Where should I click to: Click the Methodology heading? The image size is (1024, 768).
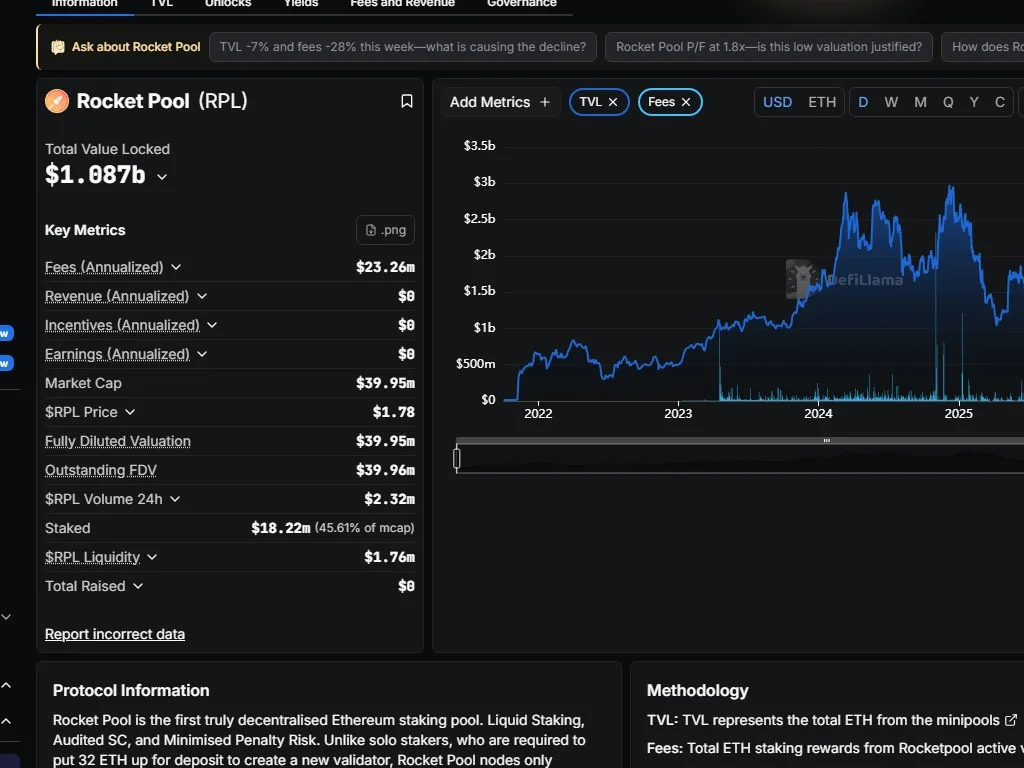(697, 690)
